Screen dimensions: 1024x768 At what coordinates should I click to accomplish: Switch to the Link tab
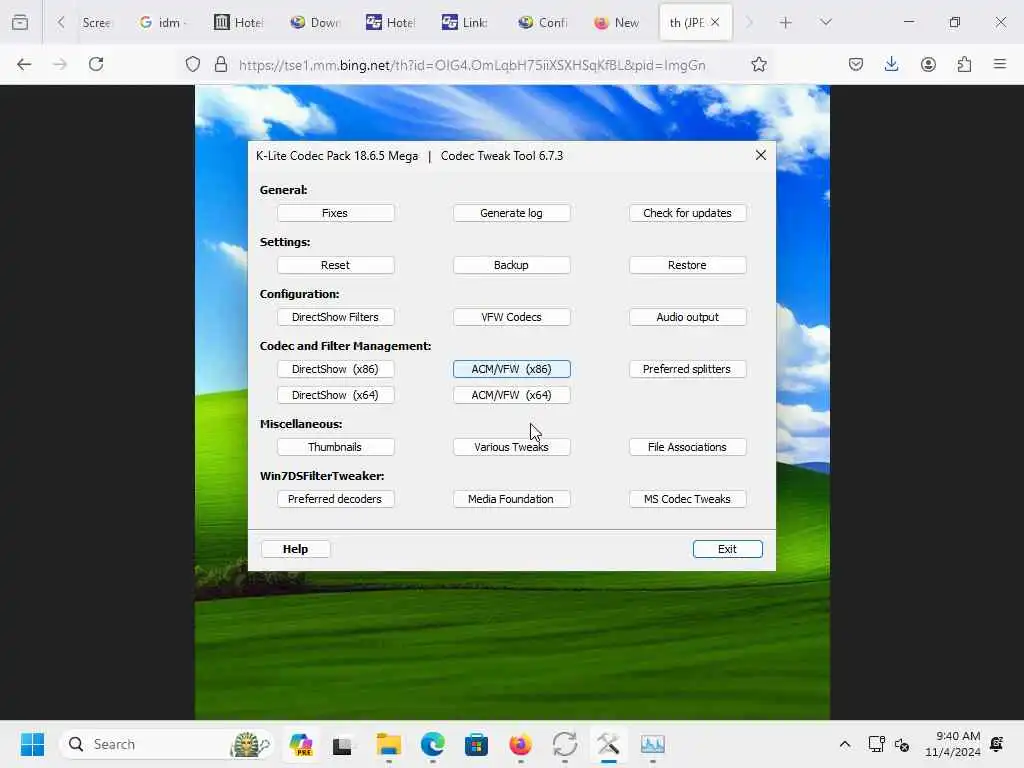tap(465, 23)
